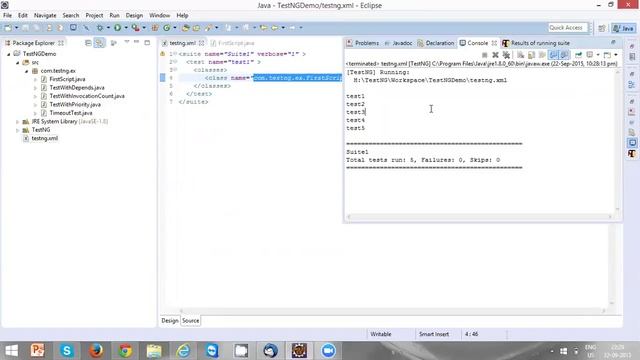Toggle code folding on test line 2
The width and height of the screenshot is (640, 360).
(x=175, y=62)
